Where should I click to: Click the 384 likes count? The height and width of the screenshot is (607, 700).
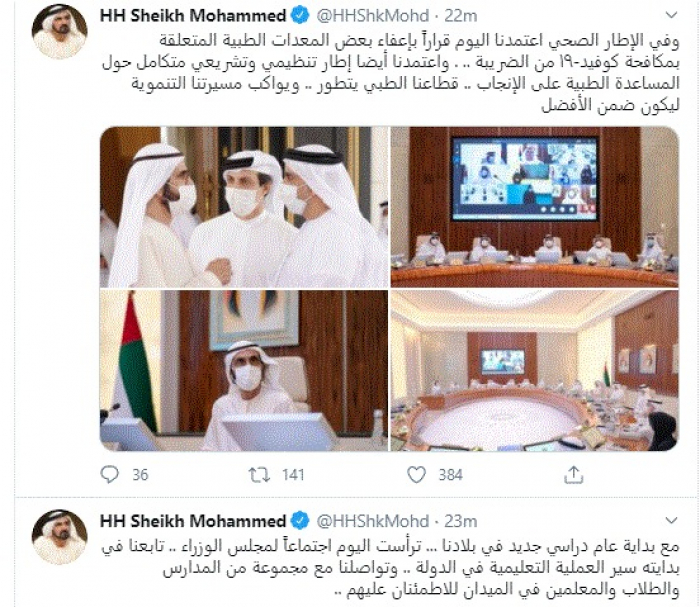[x=450, y=475]
